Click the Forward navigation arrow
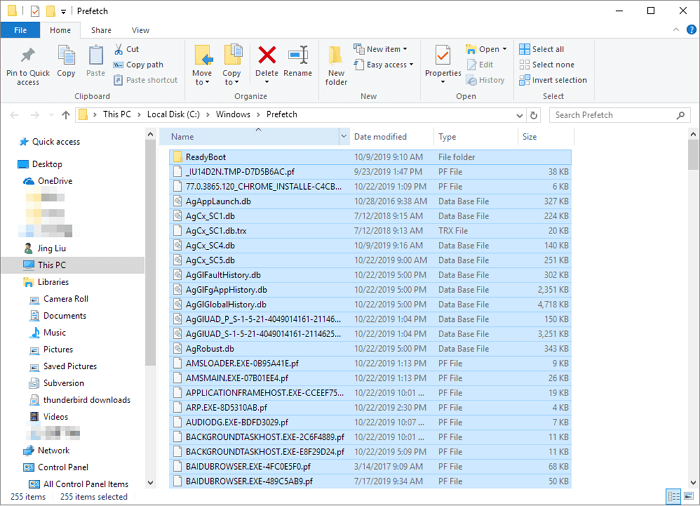700x506 pixels. click(x=34, y=115)
